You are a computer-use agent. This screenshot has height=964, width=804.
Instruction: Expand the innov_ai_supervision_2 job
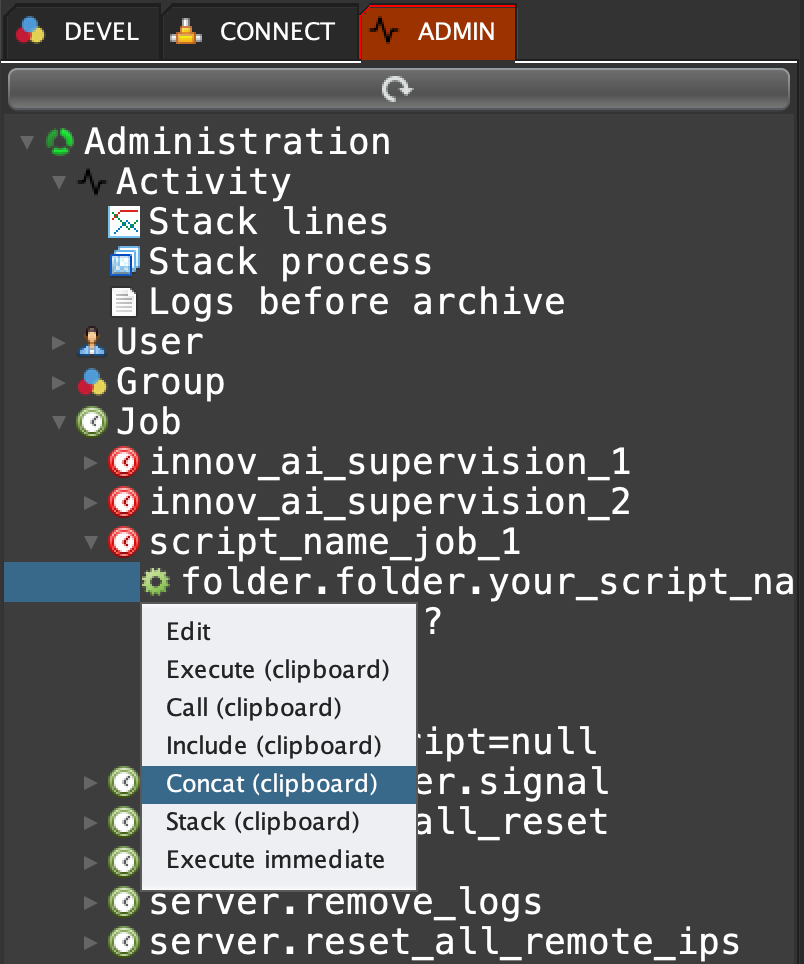(91, 502)
